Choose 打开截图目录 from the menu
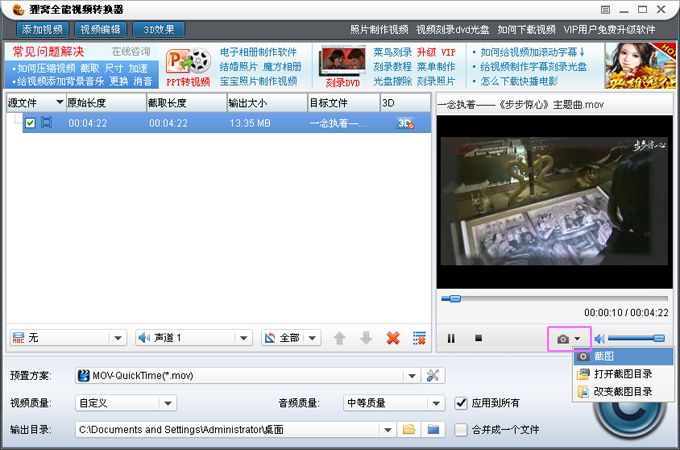 624,374
